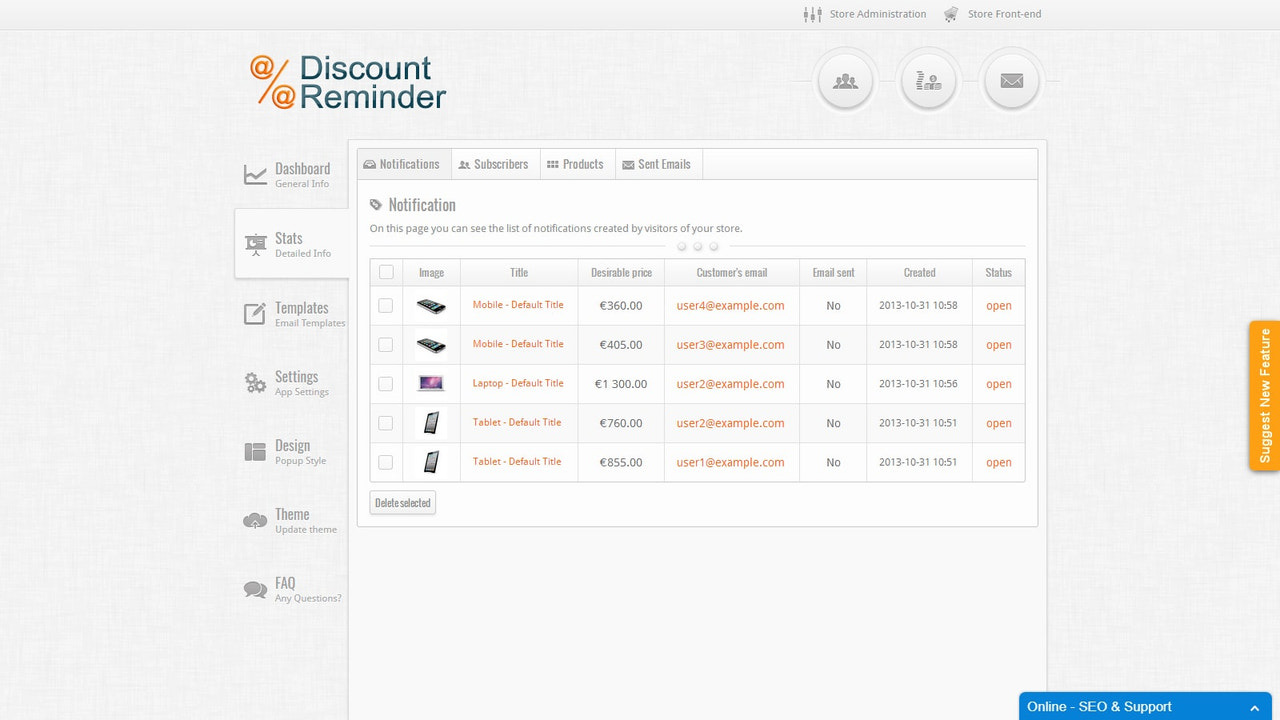Switch to the Subscribers tab
Screen dimensions: 1280x720
(494, 163)
